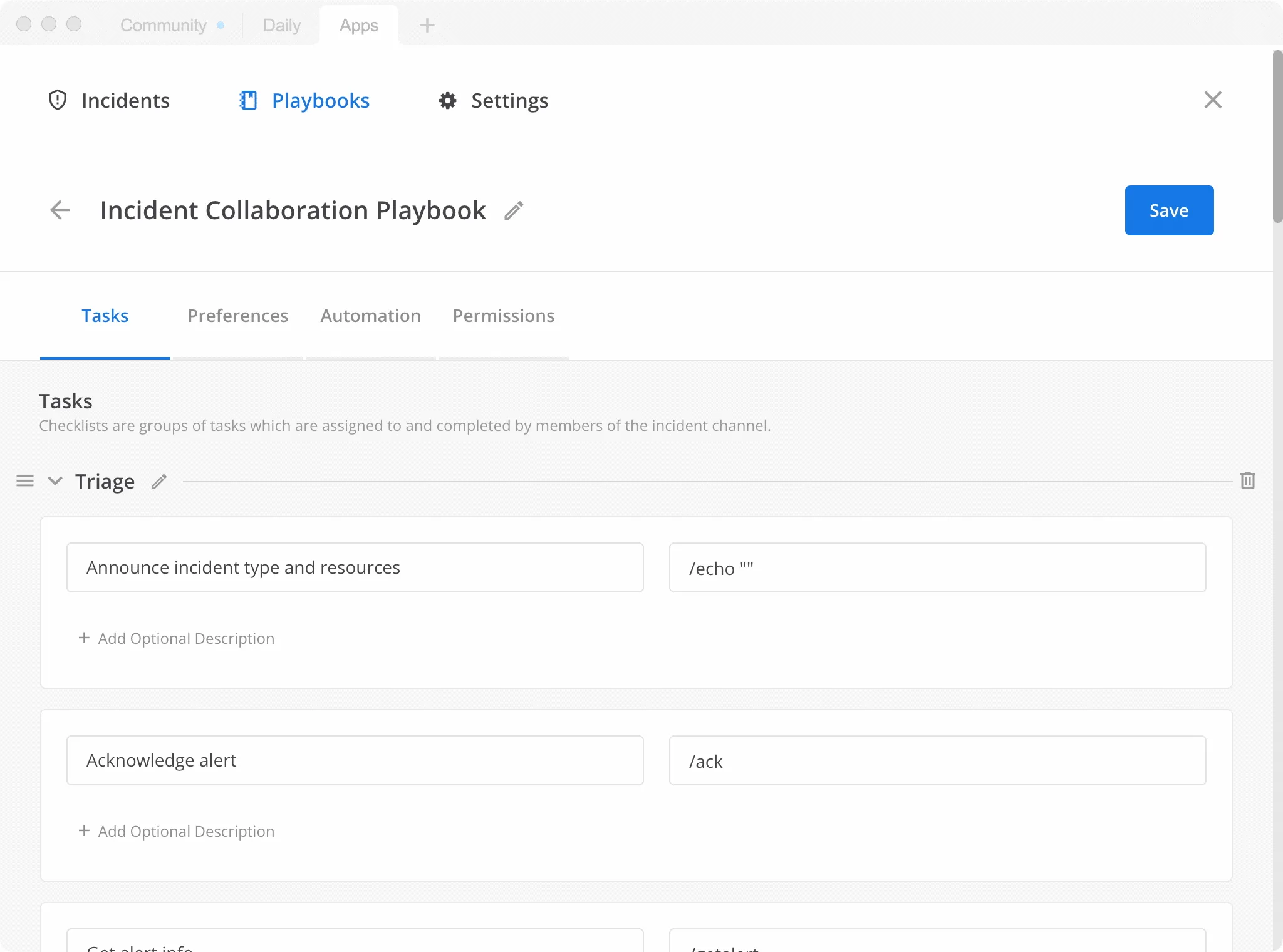1283x952 pixels.
Task: Click the vertical scrollbar thumb
Action: (x=1277, y=137)
